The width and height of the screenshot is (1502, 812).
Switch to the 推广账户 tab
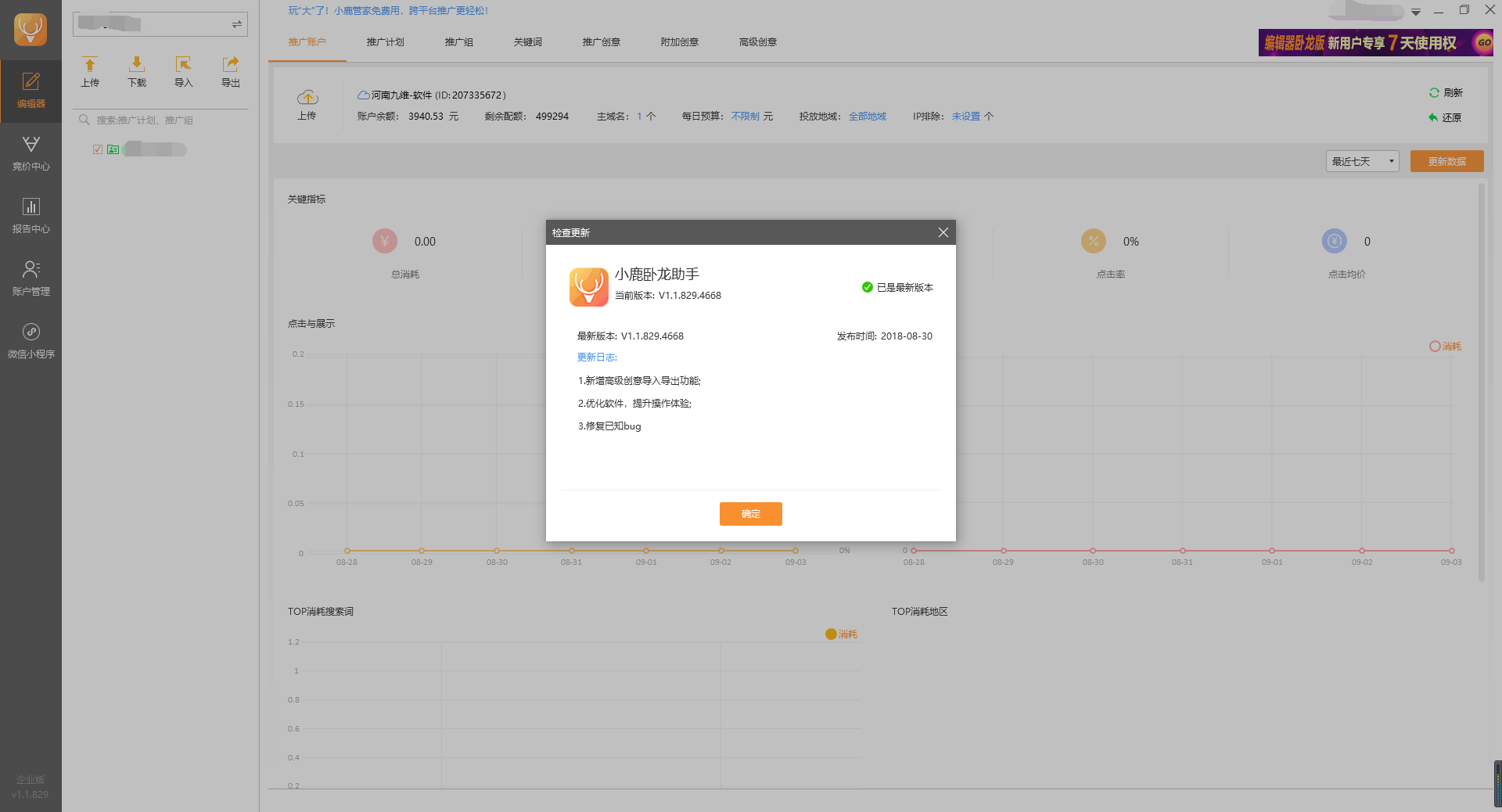pyautogui.click(x=307, y=42)
